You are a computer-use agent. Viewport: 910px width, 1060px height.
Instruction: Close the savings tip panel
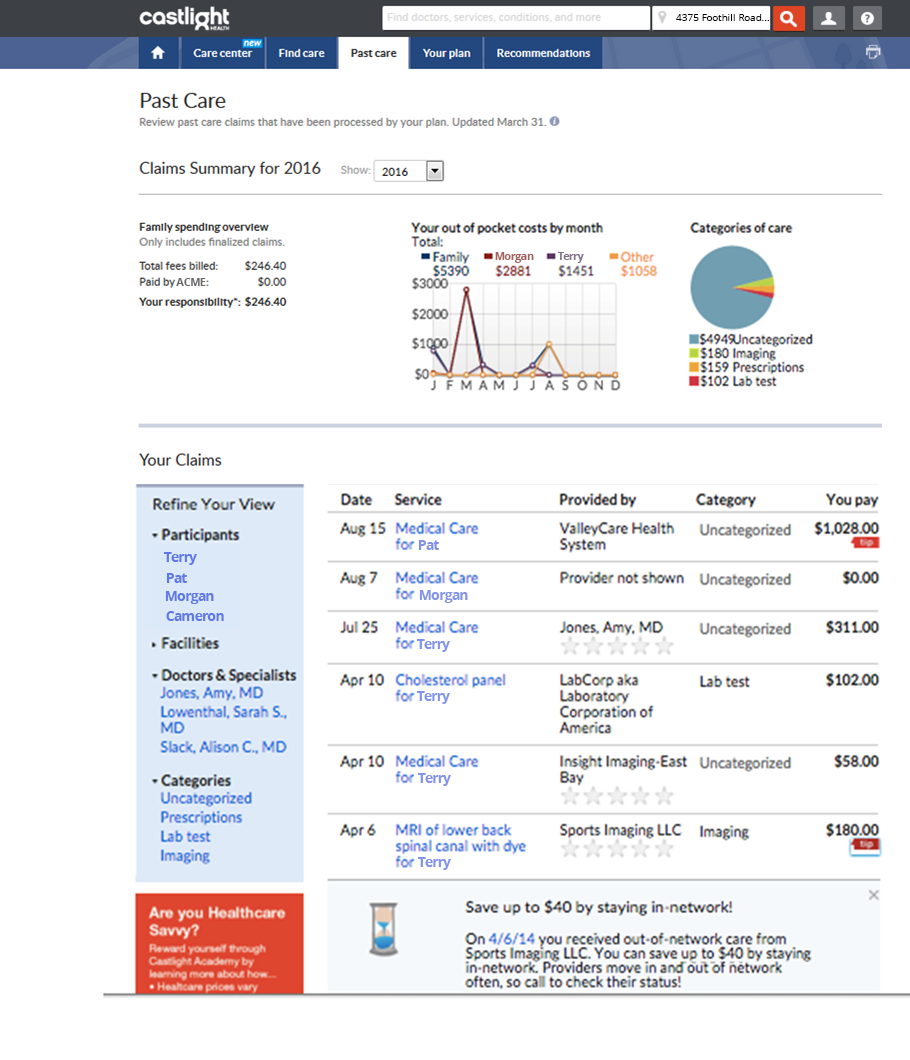pos(873,895)
